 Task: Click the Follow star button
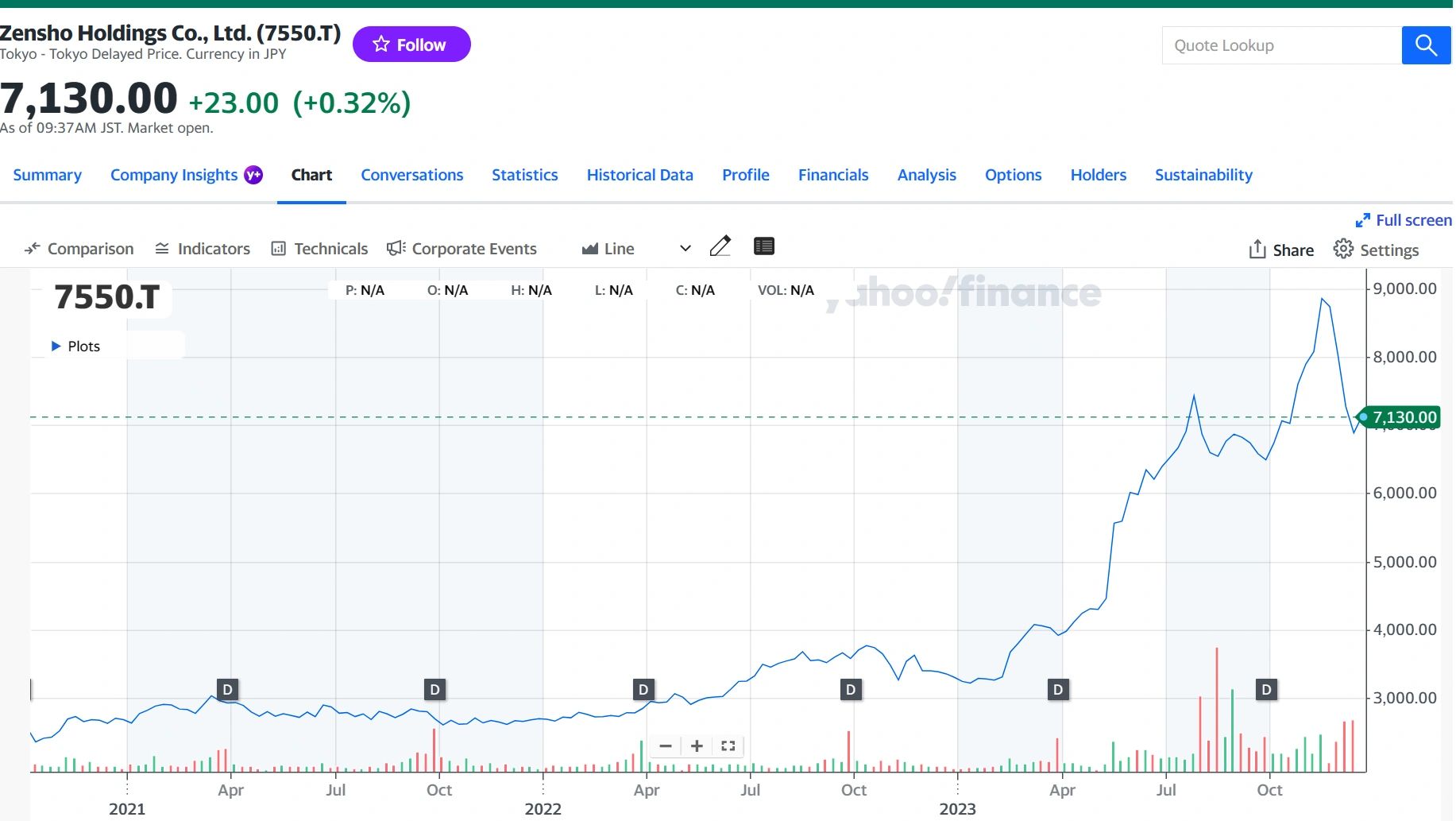pyautogui.click(x=411, y=45)
